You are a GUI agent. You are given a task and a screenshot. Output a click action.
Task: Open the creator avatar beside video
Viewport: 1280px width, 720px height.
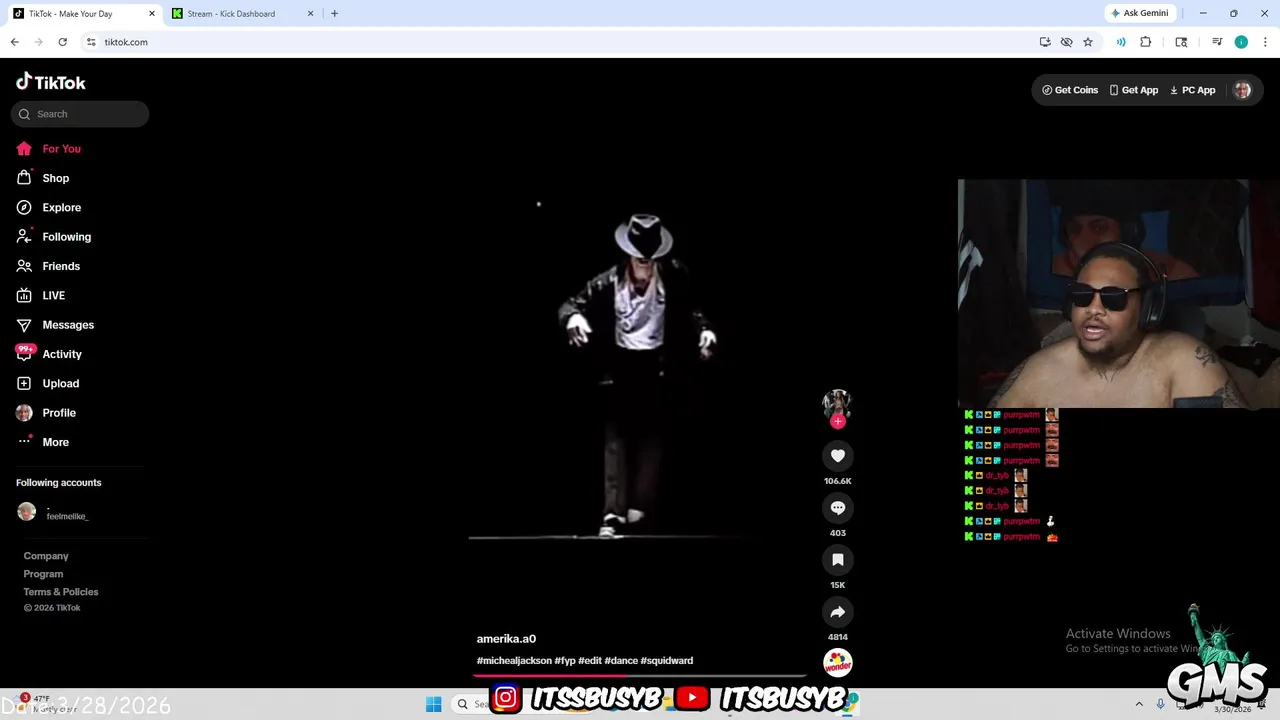[837, 403]
